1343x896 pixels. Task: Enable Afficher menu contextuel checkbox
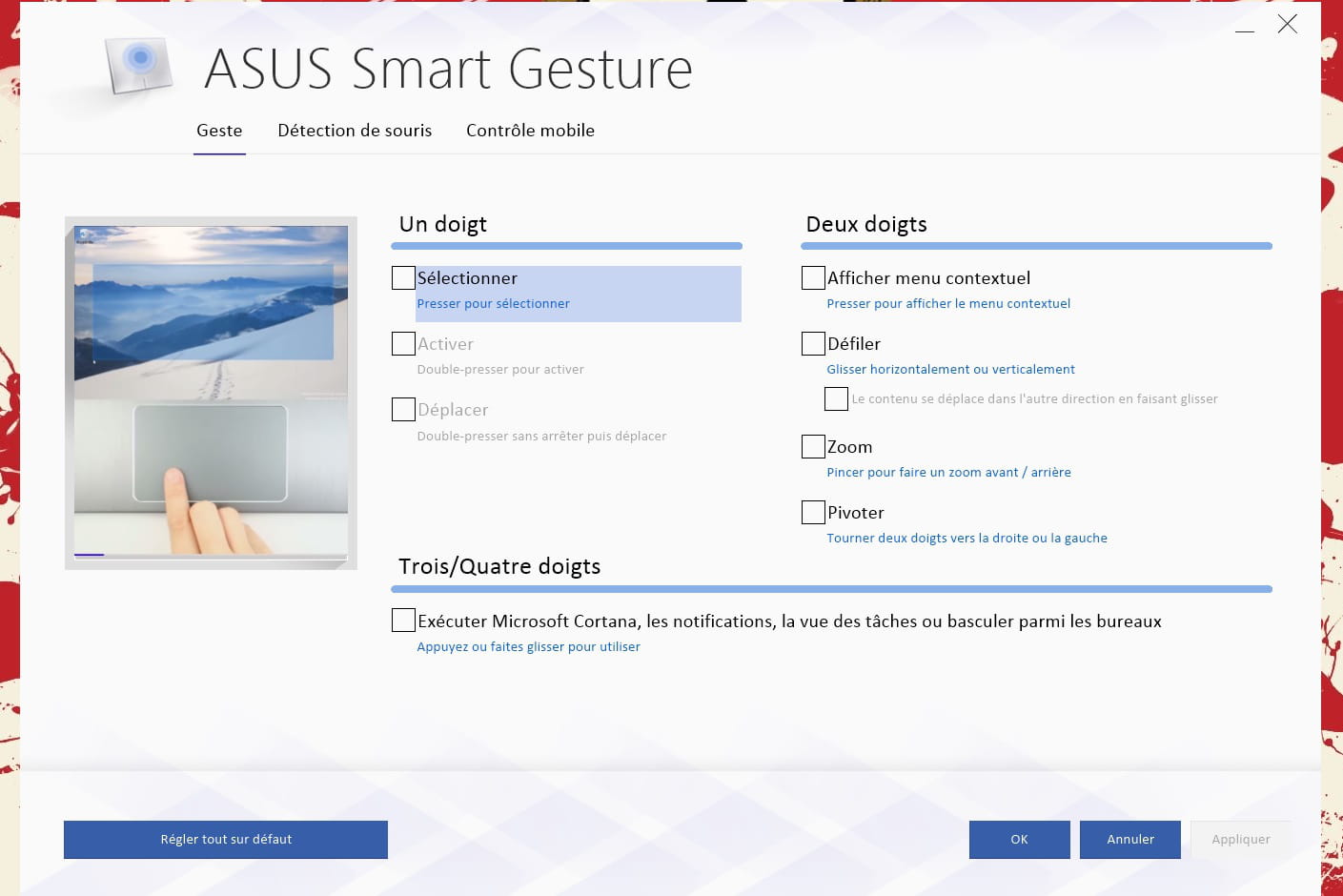click(813, 277)
